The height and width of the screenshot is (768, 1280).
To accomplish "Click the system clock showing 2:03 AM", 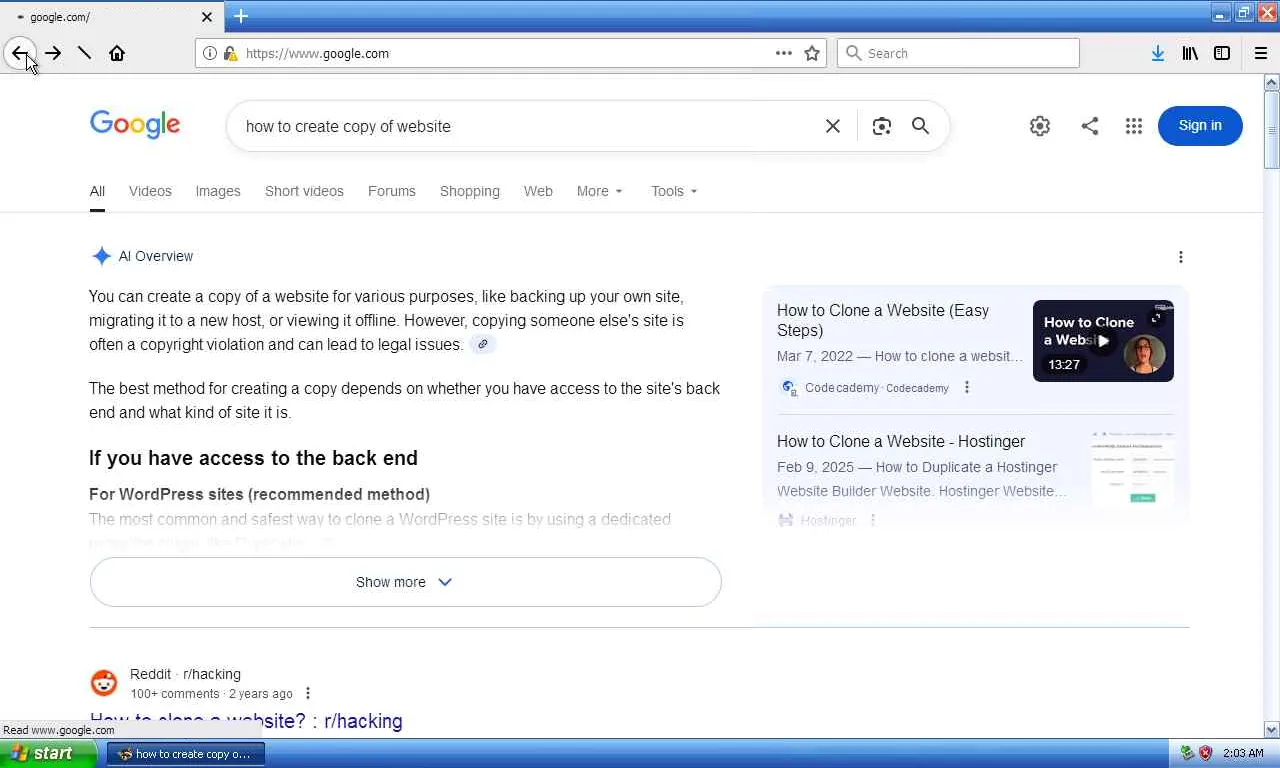I will tap(1243, 753).
